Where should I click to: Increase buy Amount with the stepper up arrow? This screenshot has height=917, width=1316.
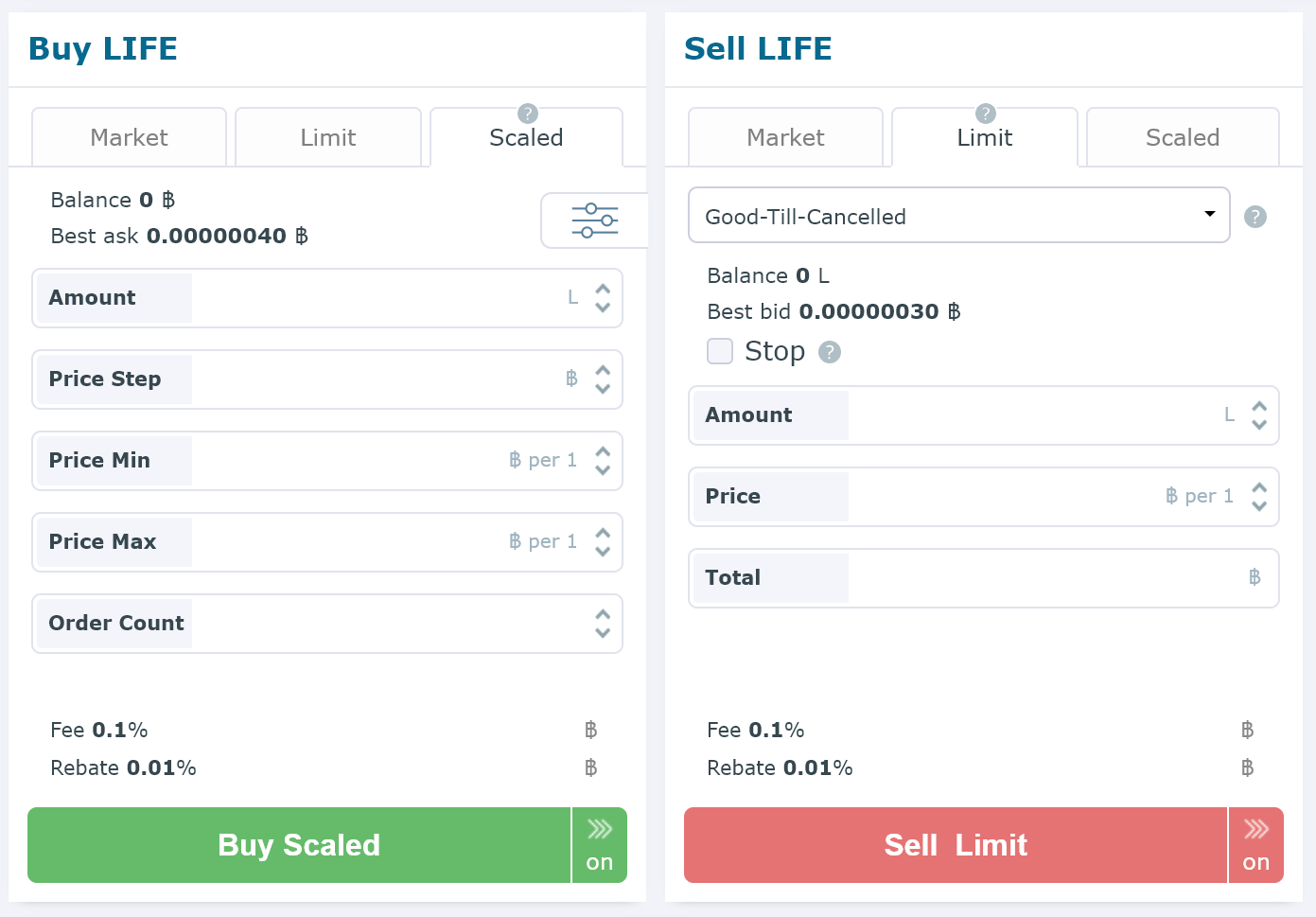point(603,290)
